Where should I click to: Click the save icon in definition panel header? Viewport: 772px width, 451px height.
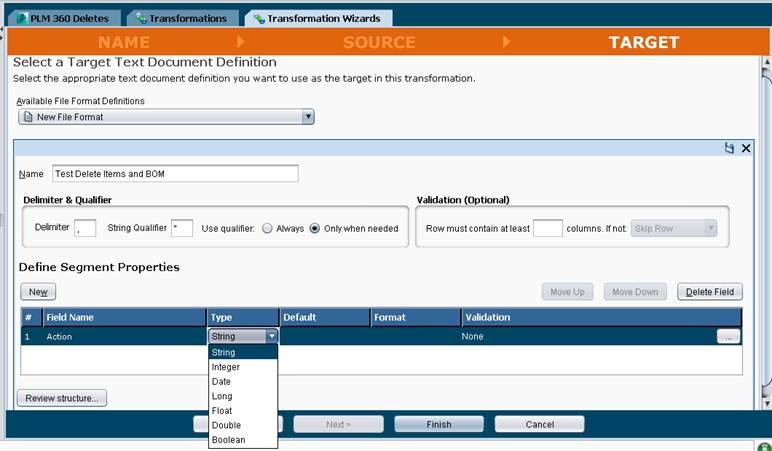coord(729,148)
